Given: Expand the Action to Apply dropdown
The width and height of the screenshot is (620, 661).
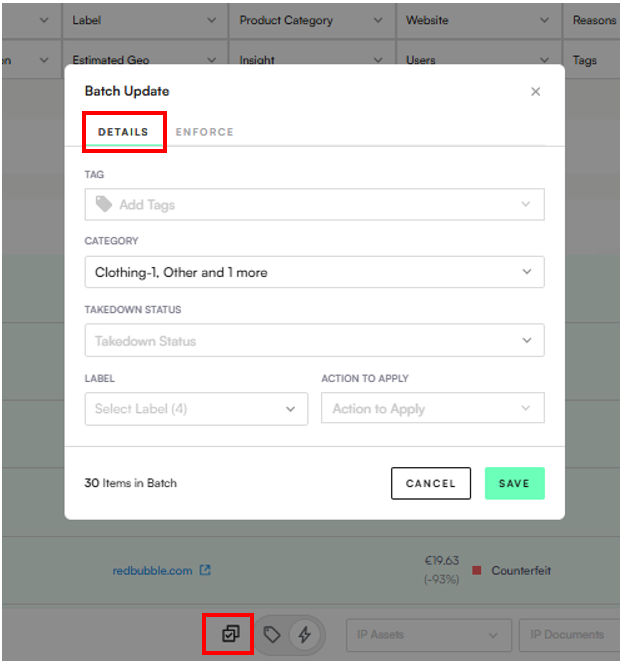Looking at the screenshot, I should tap(432, 408).
